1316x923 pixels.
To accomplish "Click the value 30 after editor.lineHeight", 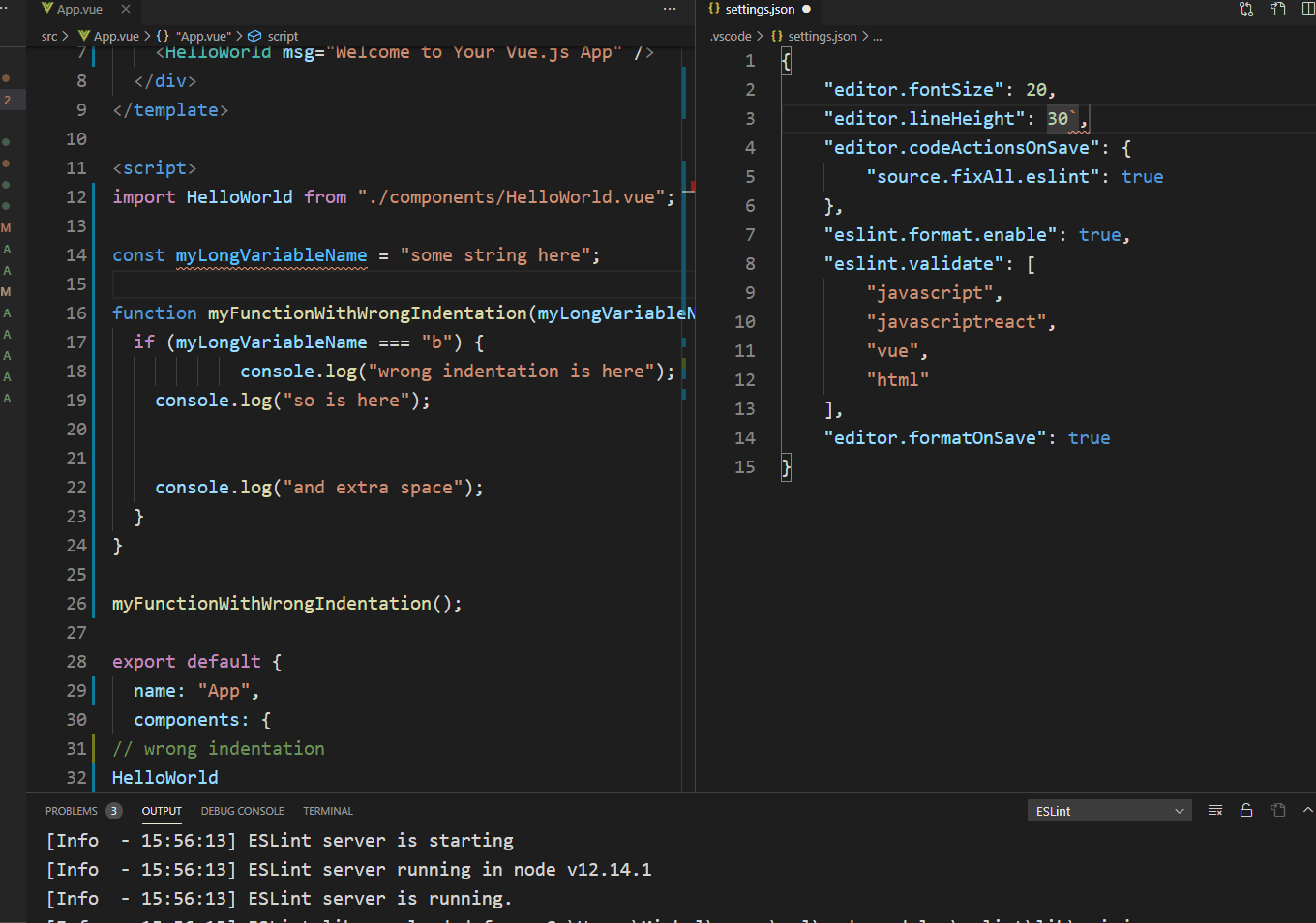I will pos(1058,118).
